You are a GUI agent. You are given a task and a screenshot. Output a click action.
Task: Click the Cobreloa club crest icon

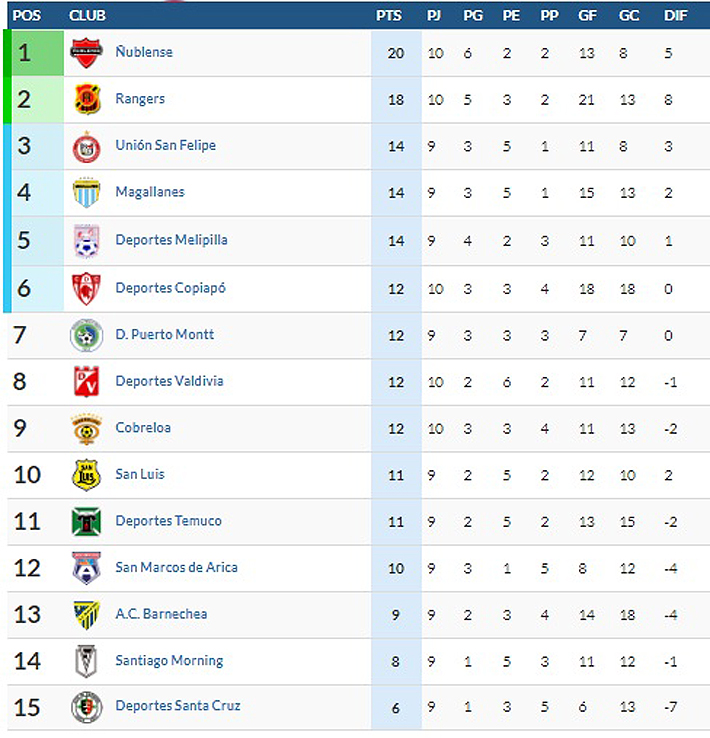coord(86,428)
